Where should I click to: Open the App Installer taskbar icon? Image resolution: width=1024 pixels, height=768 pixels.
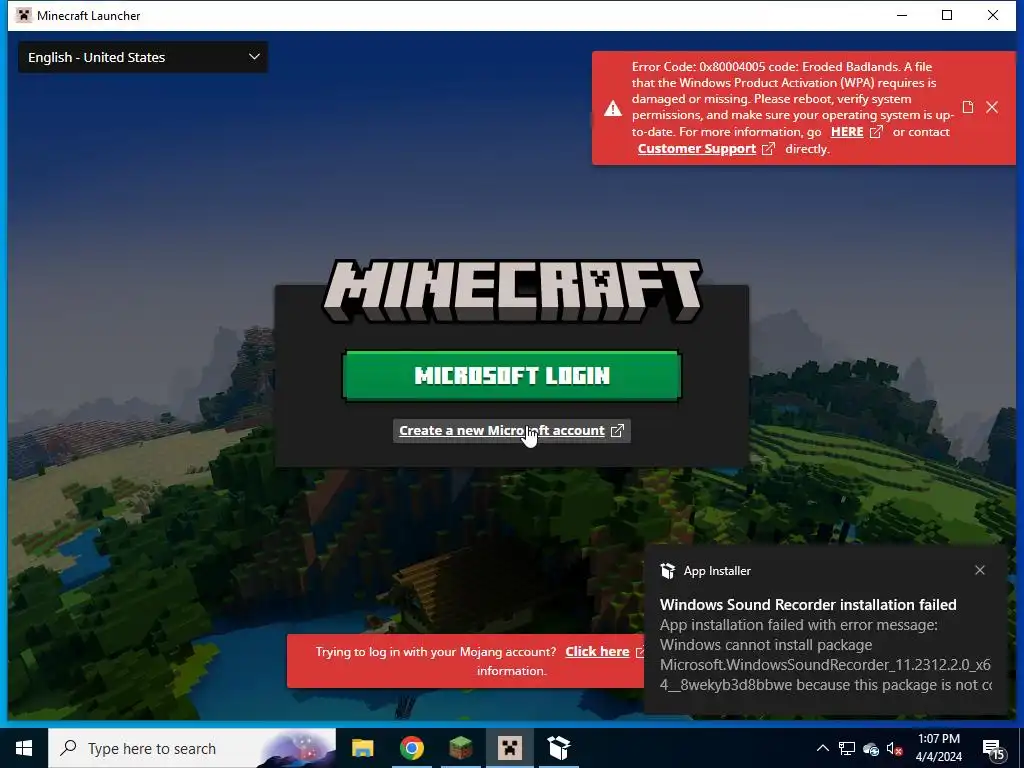(x=559, y=748)
